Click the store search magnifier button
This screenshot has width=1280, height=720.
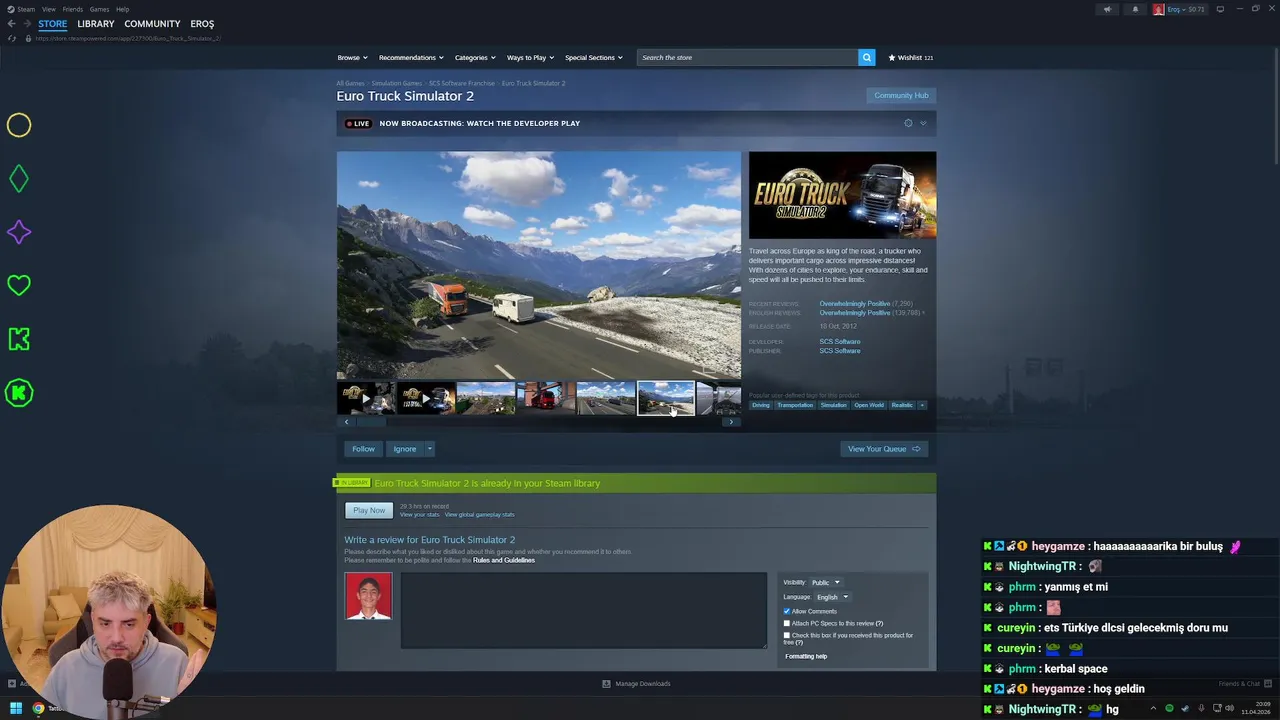coord(867,57)
